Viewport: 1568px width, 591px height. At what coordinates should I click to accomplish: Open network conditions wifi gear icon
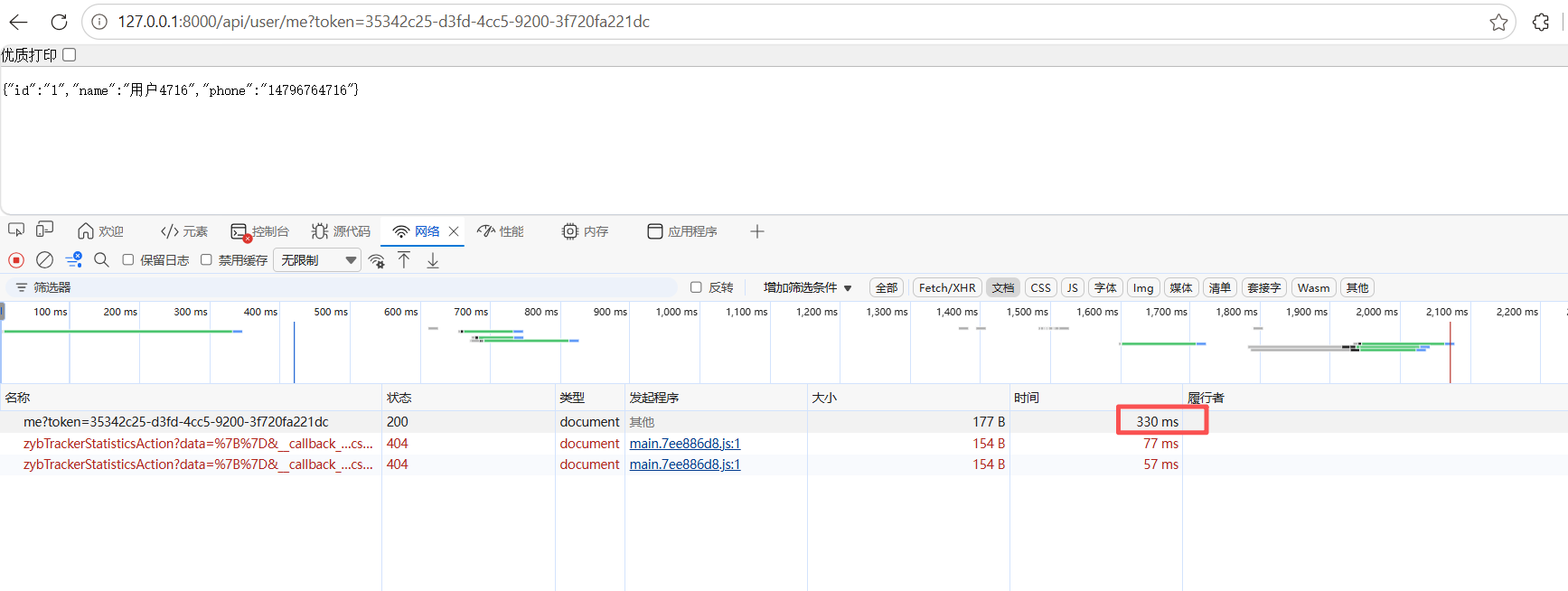(377, 260)
